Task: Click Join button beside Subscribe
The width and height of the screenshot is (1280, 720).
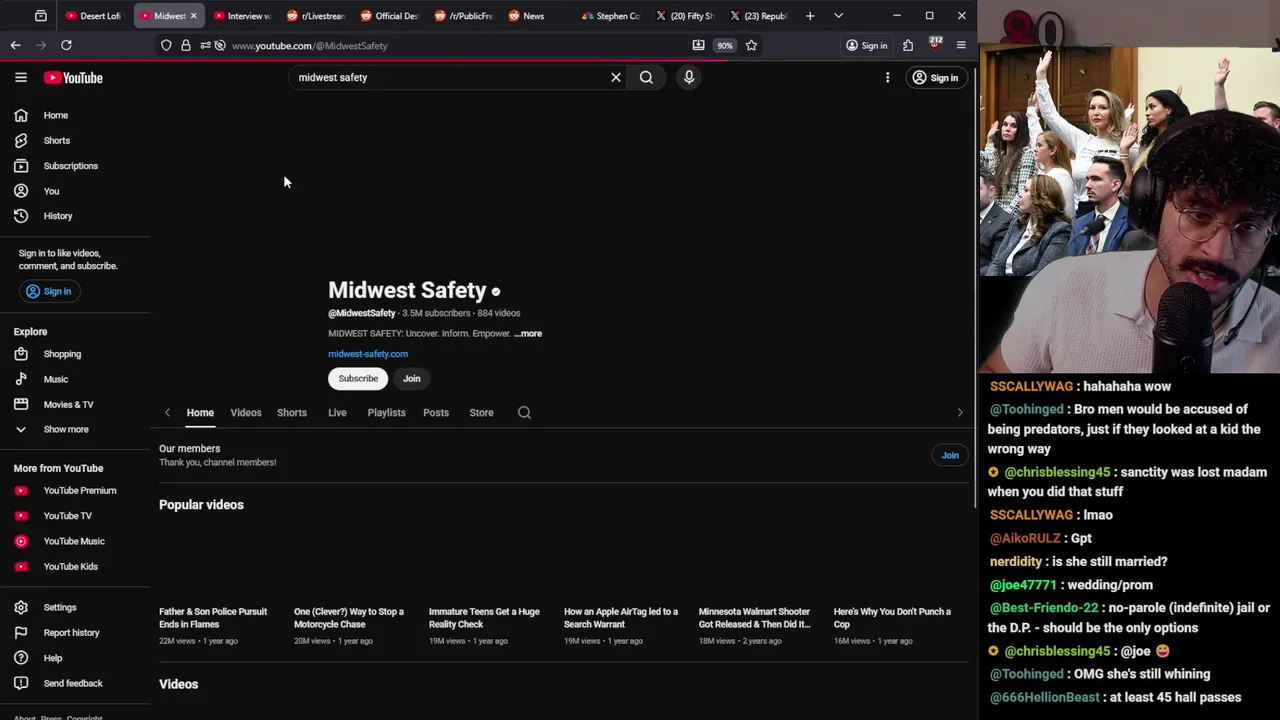Action: 412,379
